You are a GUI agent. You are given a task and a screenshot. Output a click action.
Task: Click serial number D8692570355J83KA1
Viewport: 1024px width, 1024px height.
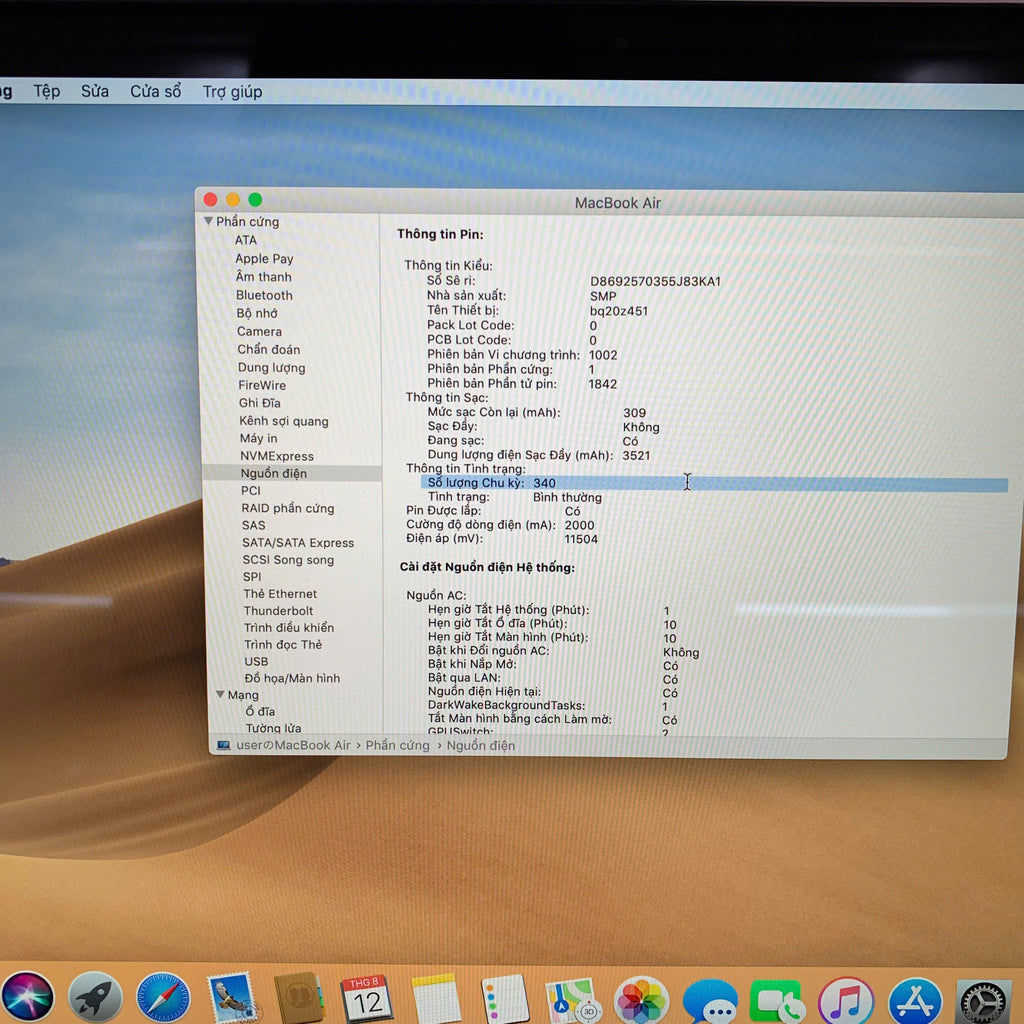coord(655,281)
